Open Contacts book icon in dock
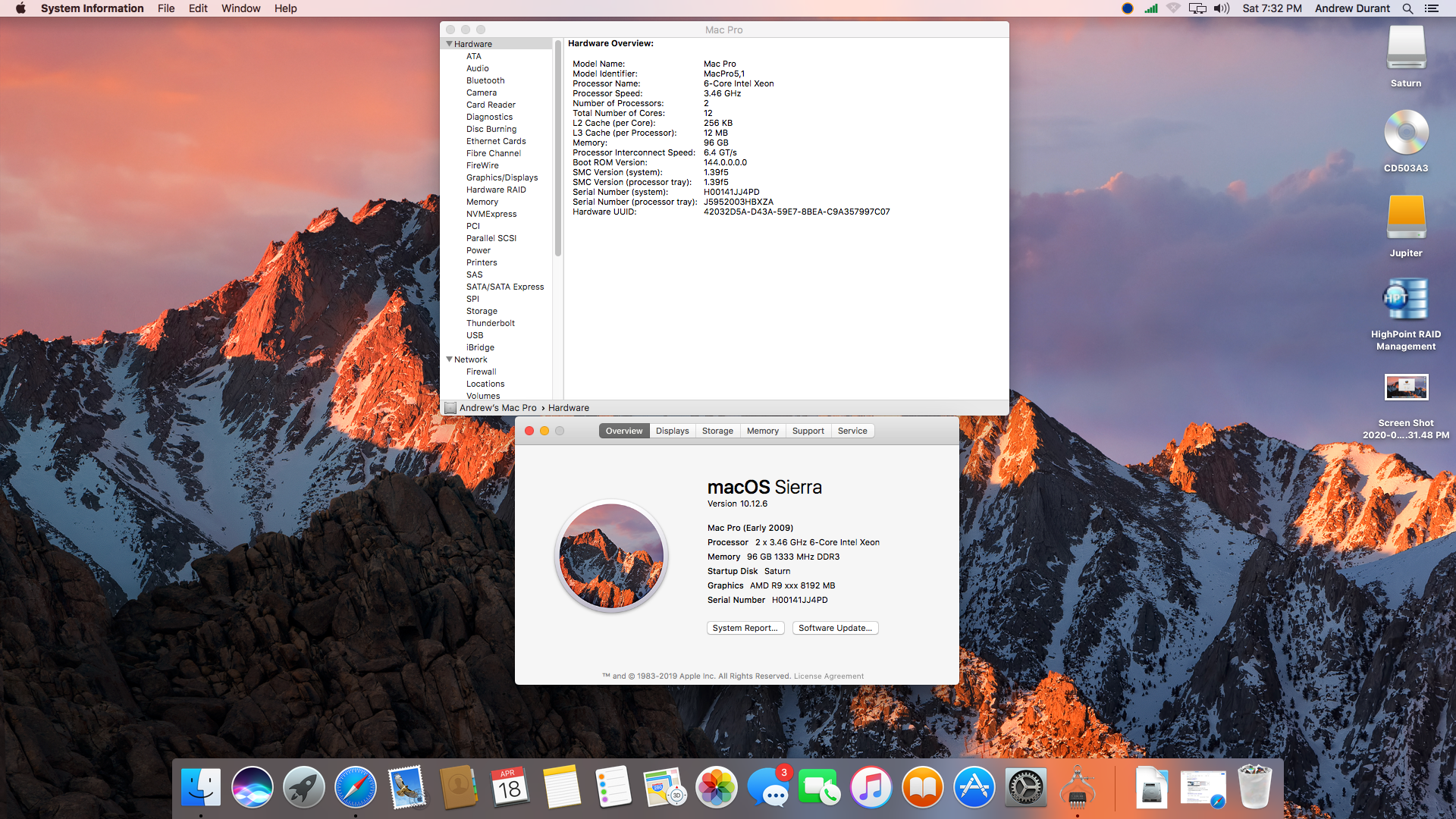The height and width of the screenshot is (819, 1456). [x=459, y=787]
